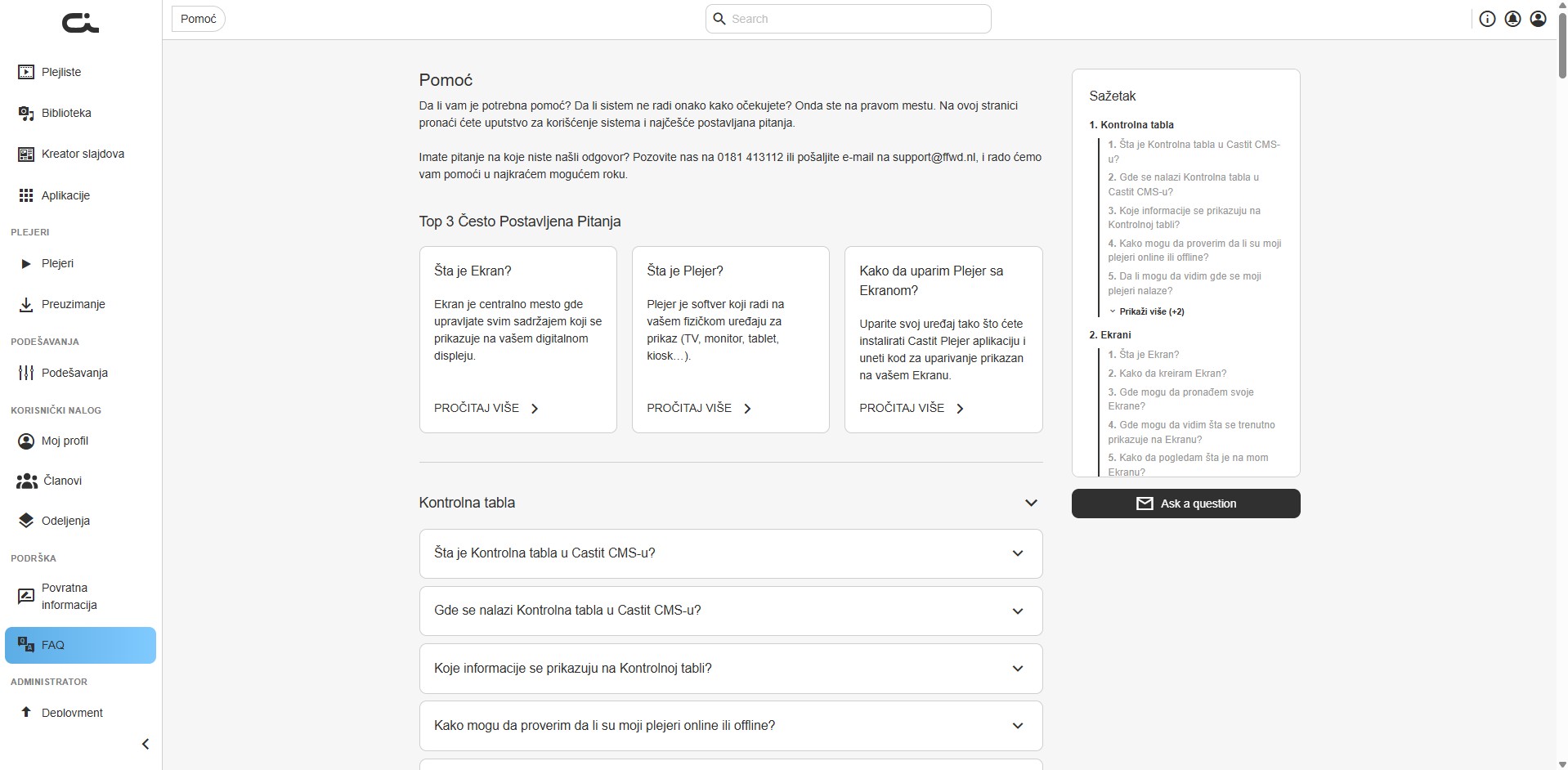Click the info icon in header
The height and width of the screenshot is (770, 1568).
1487,19
